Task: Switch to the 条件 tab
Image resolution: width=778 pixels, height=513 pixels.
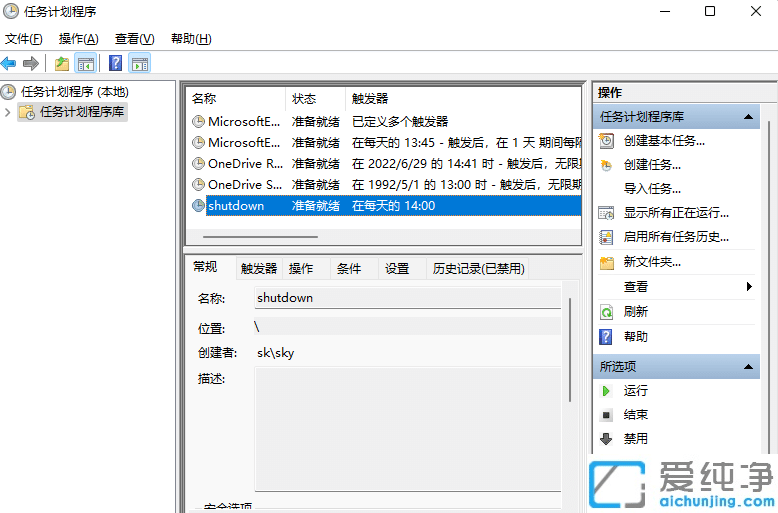Action: coord(349,268)
